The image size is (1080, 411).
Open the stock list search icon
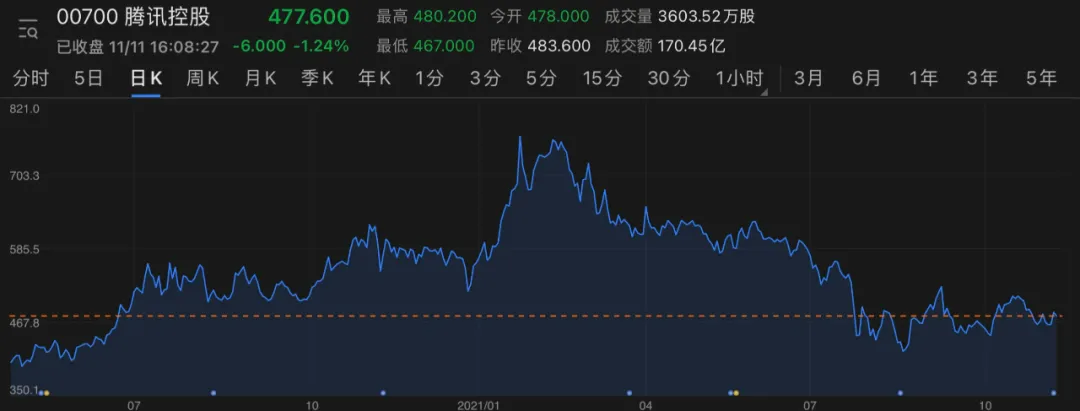click(x=28, y=29)
